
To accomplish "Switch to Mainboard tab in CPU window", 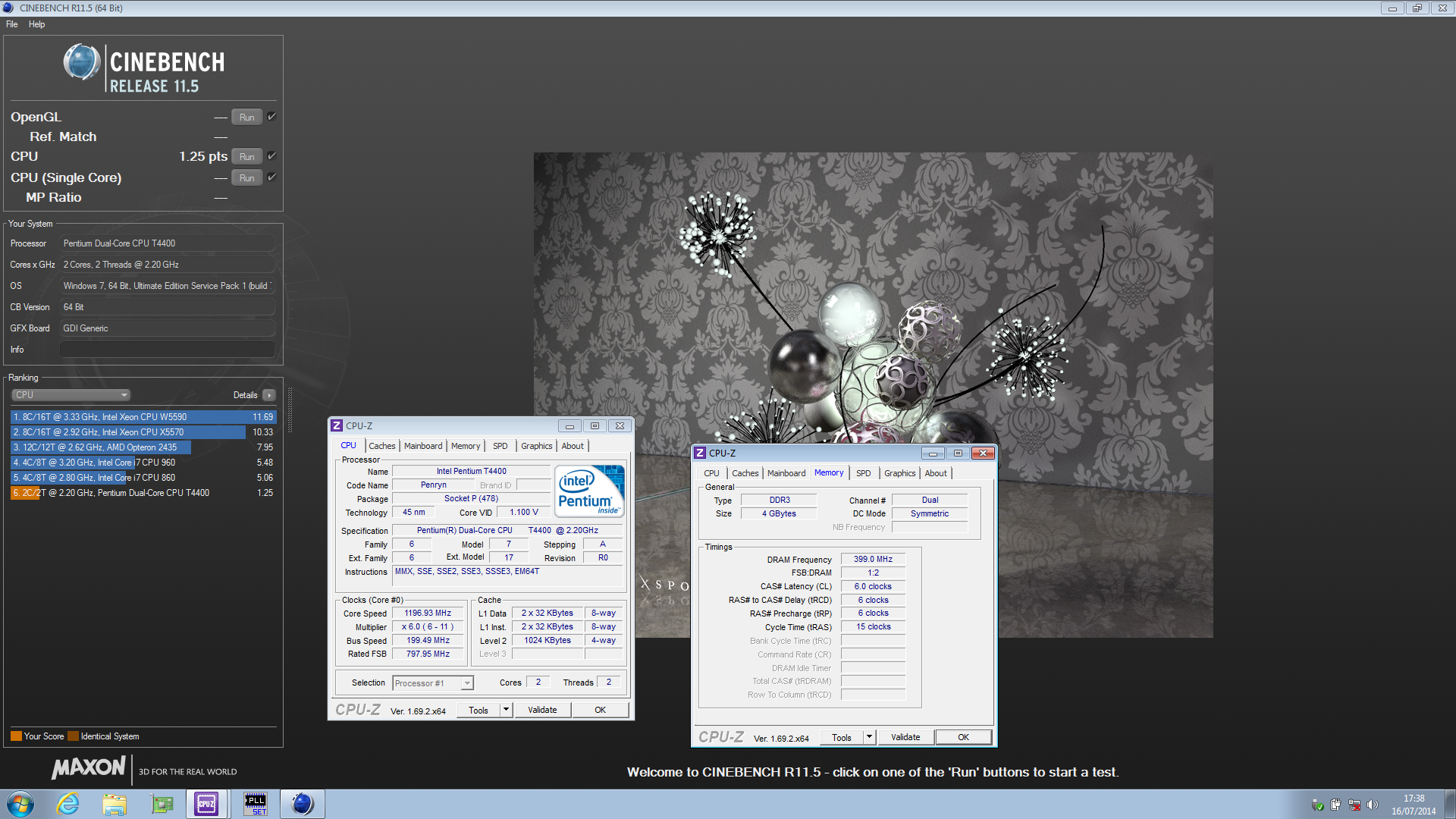I will pos(423,446).
